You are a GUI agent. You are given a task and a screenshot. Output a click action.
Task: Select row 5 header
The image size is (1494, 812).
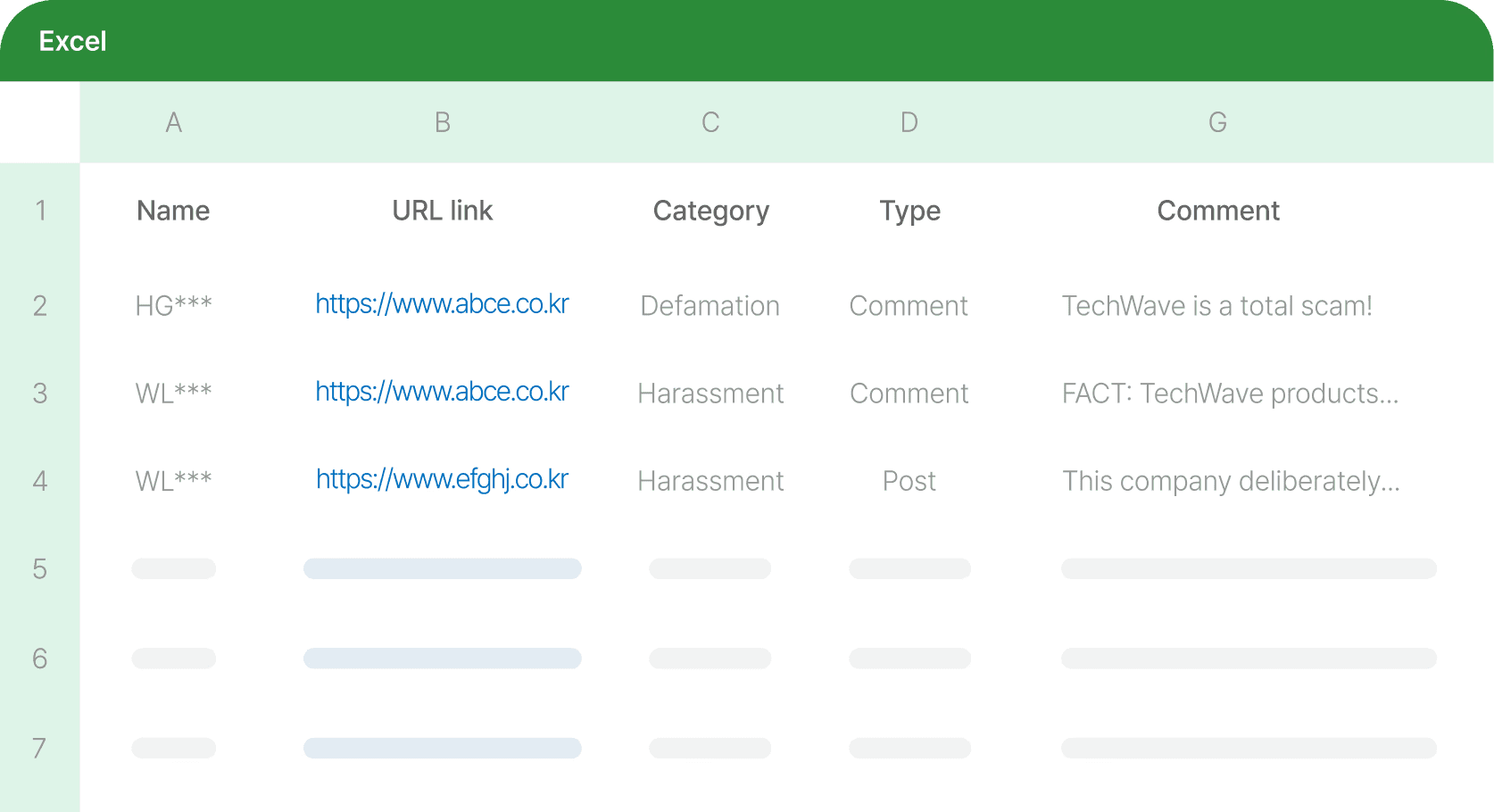40,569
